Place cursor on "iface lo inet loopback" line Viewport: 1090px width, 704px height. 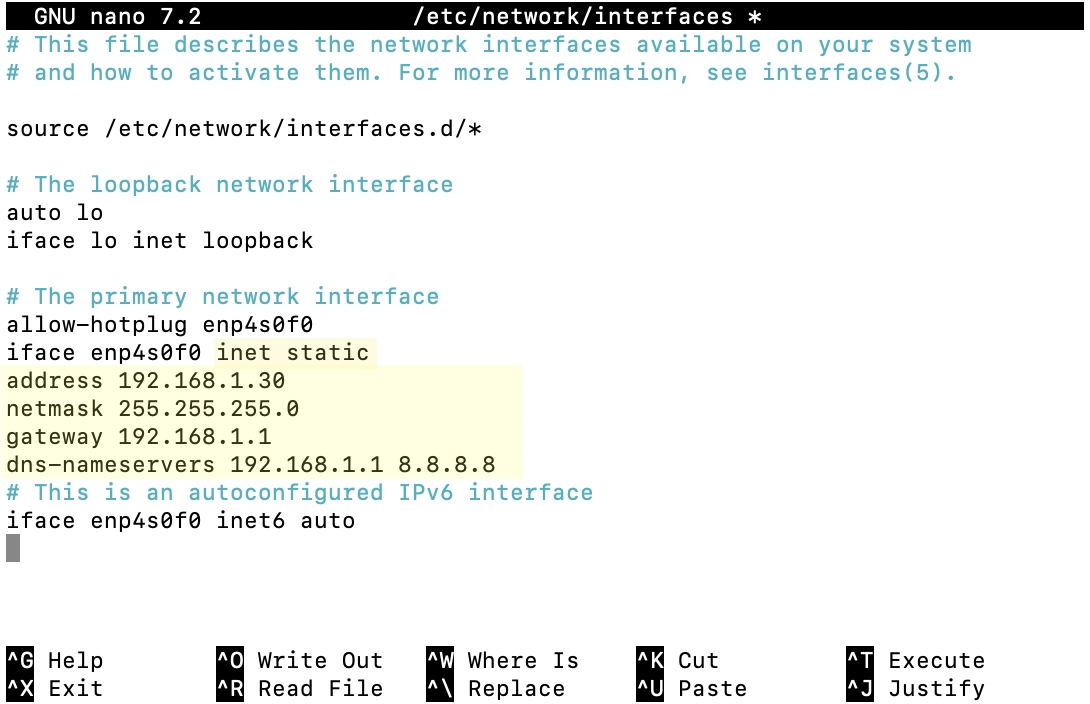(x=160, y=240)
